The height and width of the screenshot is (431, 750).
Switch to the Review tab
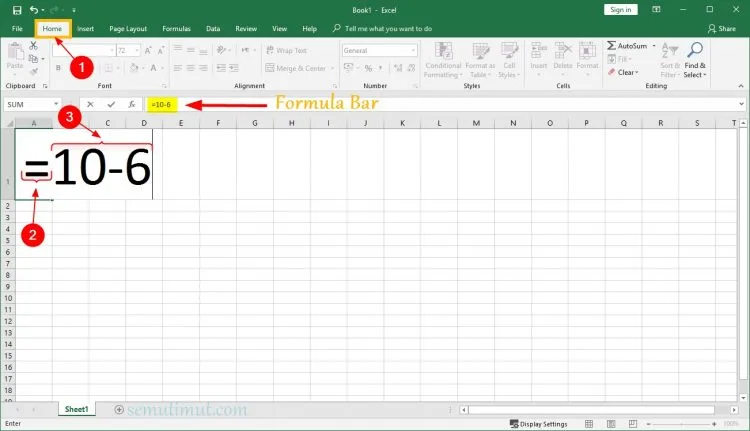click(246, 29)
